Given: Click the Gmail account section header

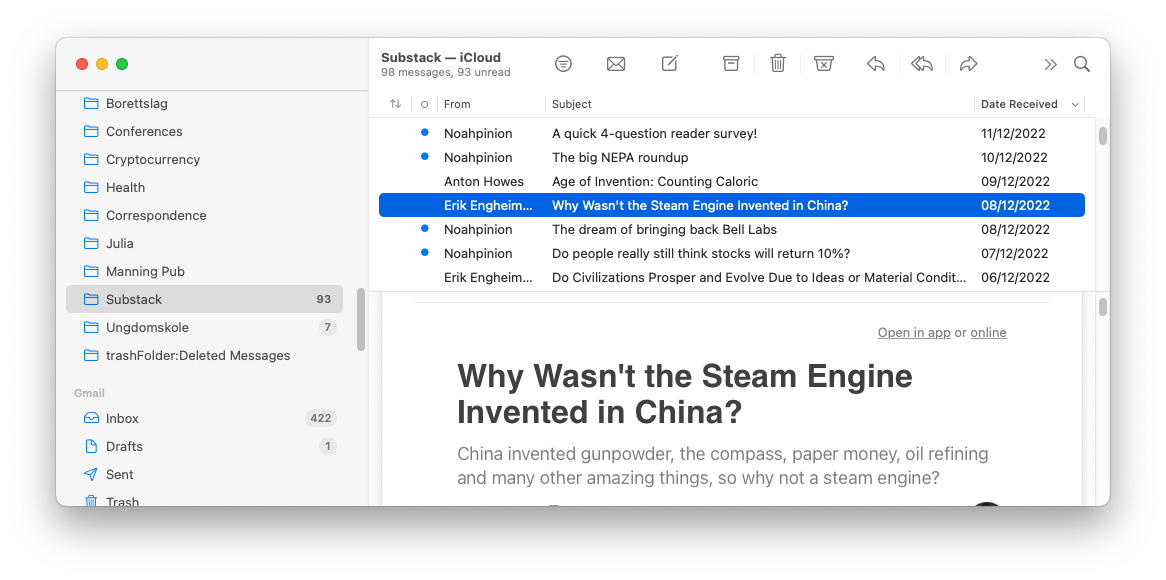Looking at the screenshot, I should tap(89, 393).
